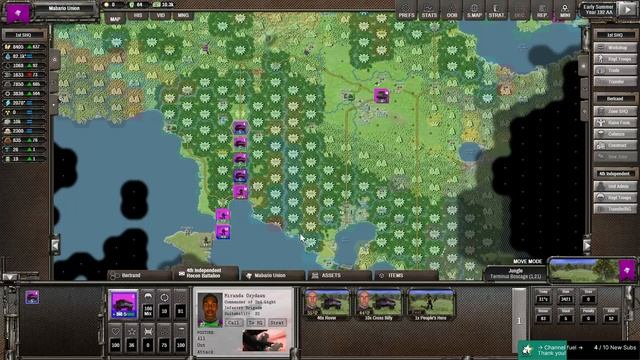Open the STRAT stratagems icon
The width and height of the screenshot is (640, 360).
click(x=496, y=11)
